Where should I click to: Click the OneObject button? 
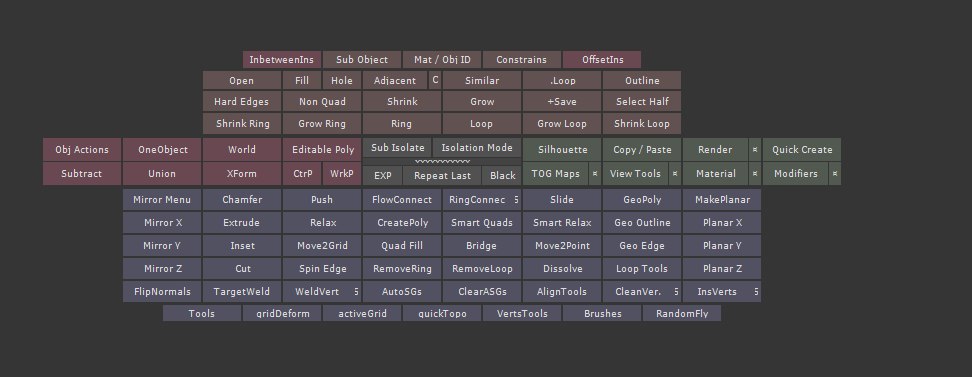point(162,149)
